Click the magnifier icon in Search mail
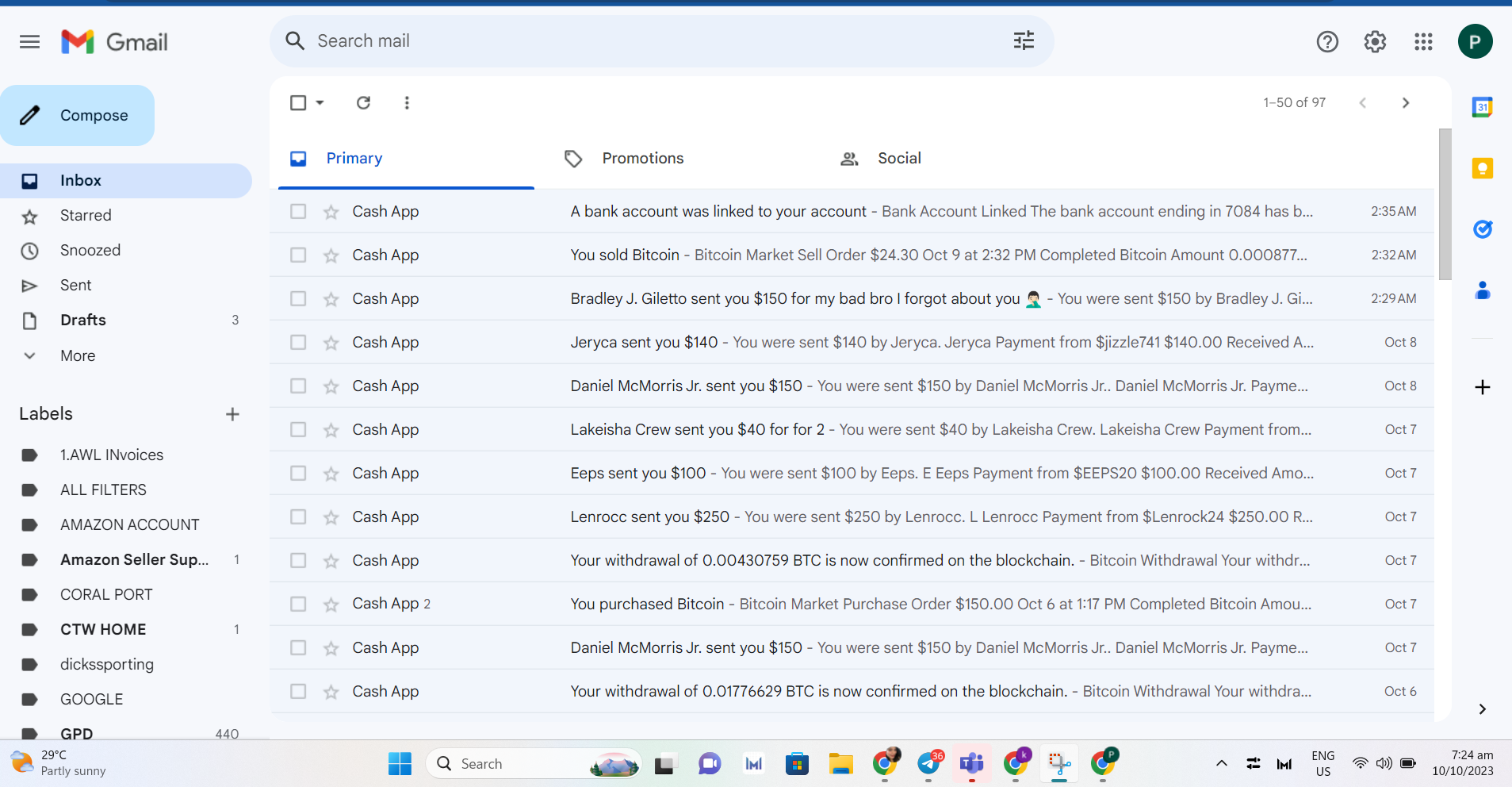Viewport: 1512px width, 787px height. (295, 41)
